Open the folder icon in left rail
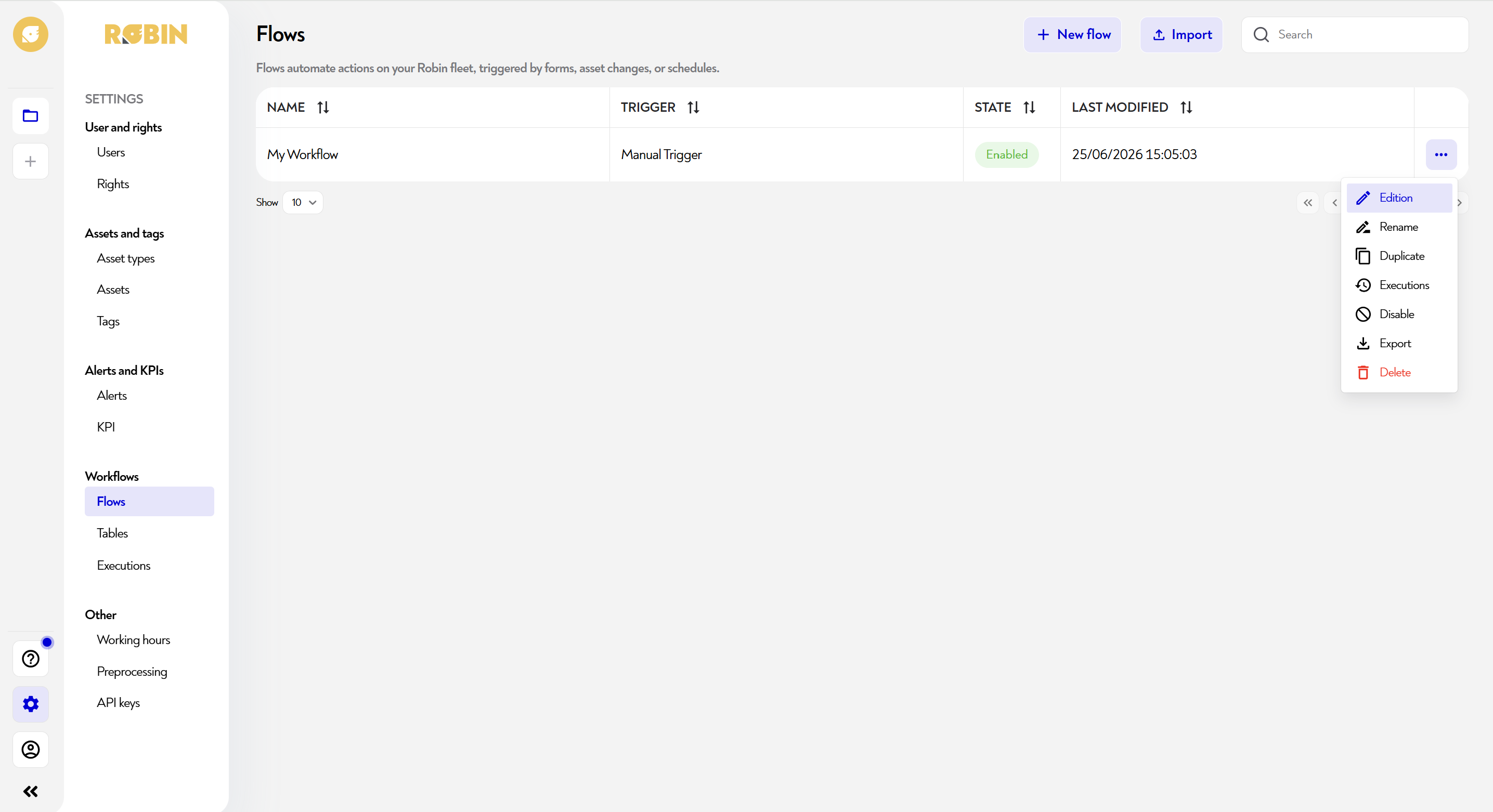 click(30, 116)
